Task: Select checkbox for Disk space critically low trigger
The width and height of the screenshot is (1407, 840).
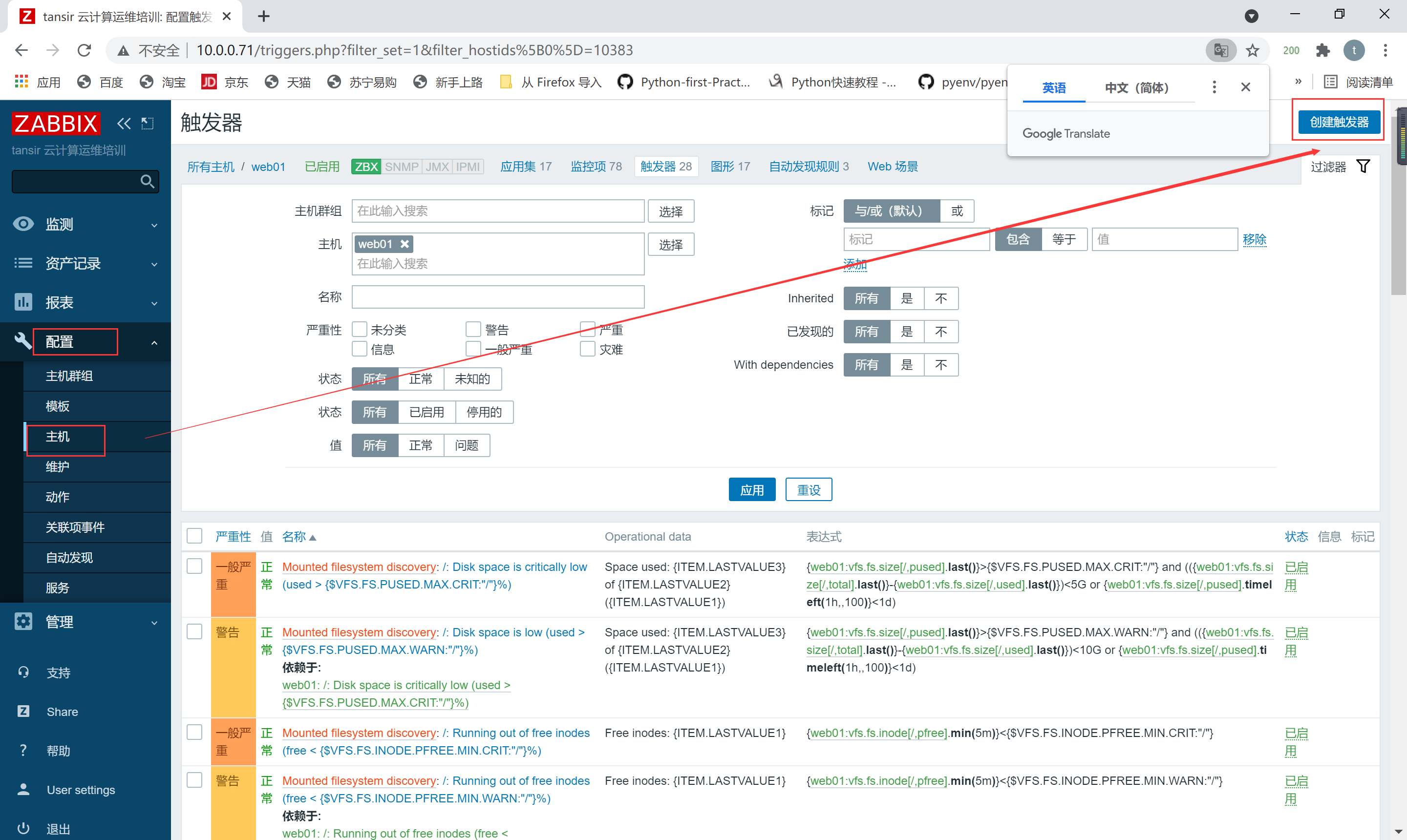Action: click(x=194, y=566)
